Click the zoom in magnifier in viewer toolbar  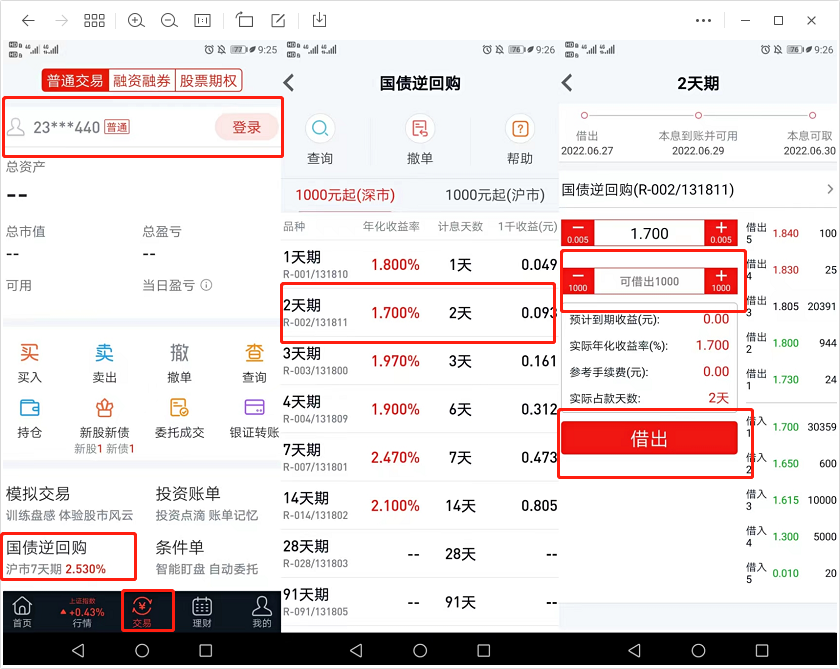coord(136,20)
